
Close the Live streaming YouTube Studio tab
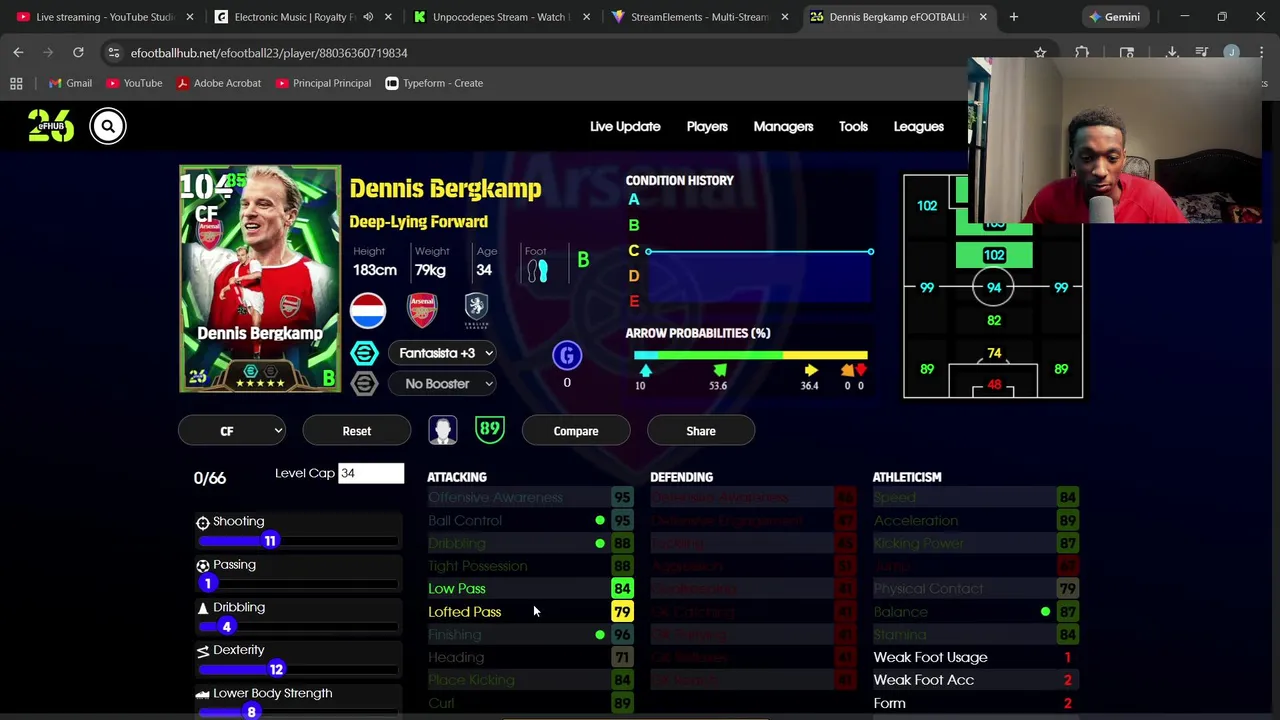189,17
